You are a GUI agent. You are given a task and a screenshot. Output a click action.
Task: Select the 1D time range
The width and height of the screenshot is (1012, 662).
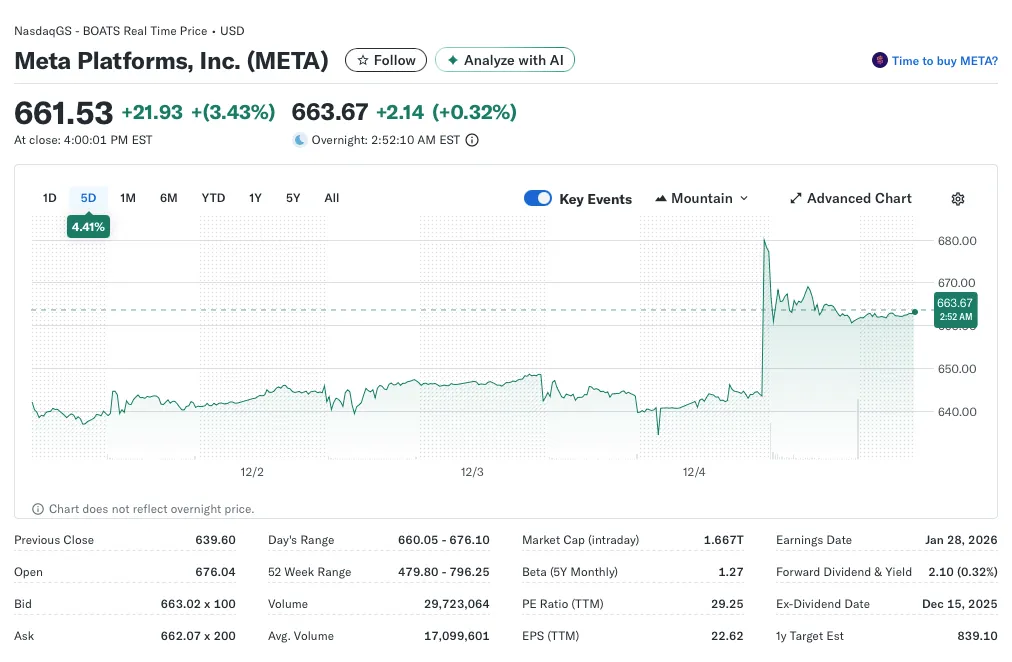point(49,198)
